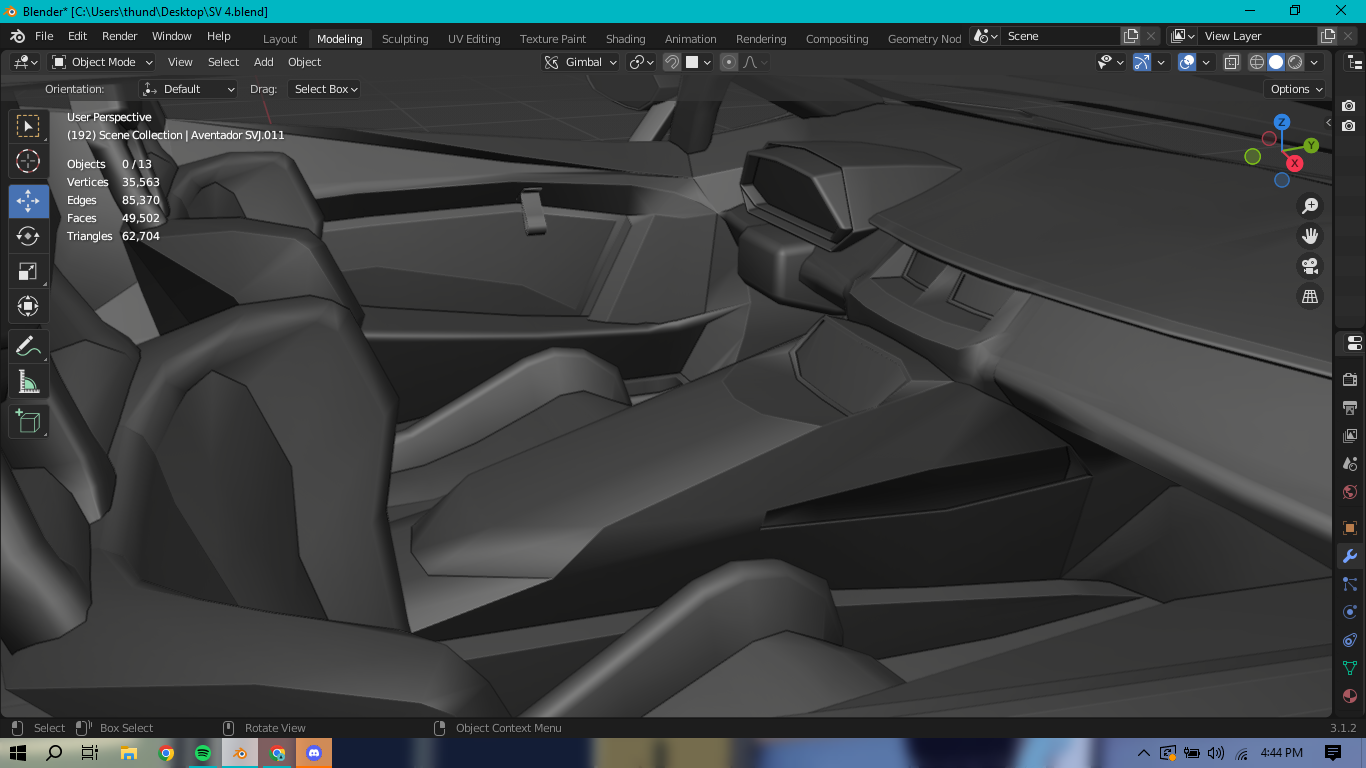Open the Object properties tab
The width and height of the screenshot is (1366, 768).
click(x=1350, y=528)
